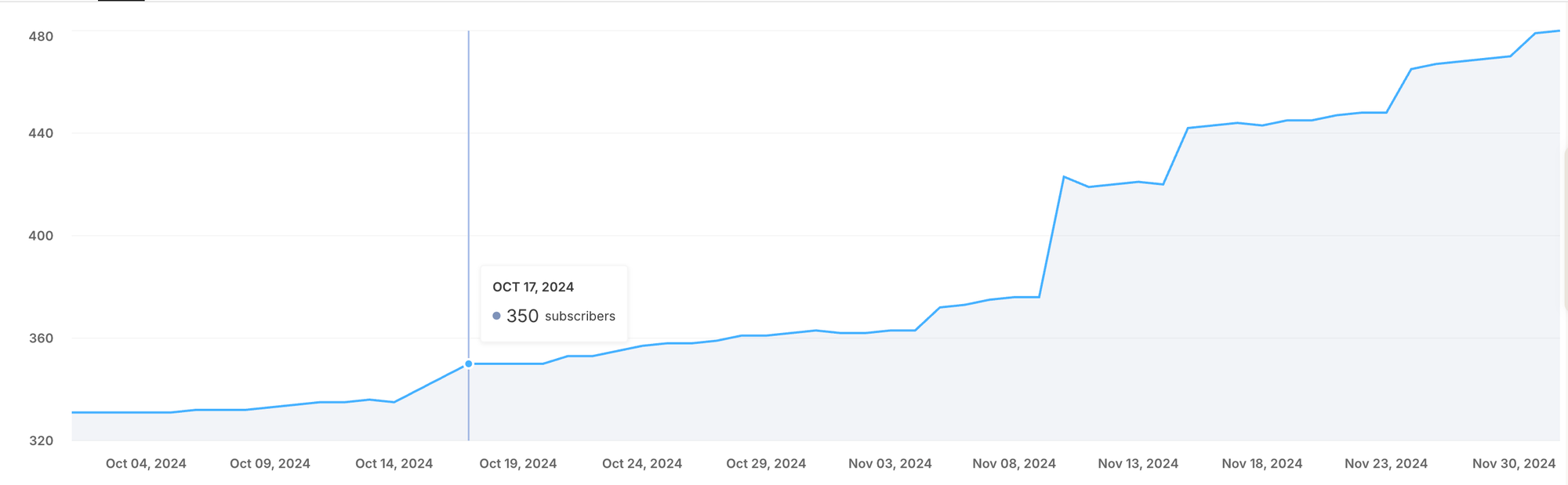
Task: Pick the "Oct 24, 2024" axis tick label
Action: coord(641,463)
